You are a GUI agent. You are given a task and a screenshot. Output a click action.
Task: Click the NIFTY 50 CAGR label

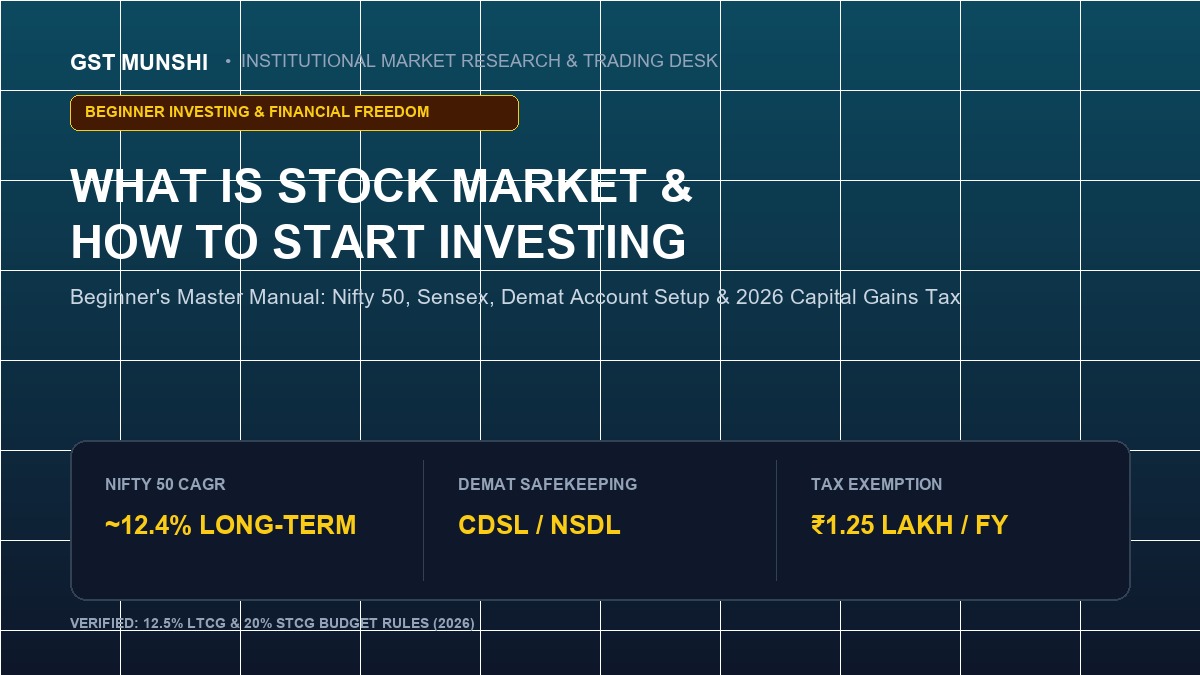[x=165, y=484]
